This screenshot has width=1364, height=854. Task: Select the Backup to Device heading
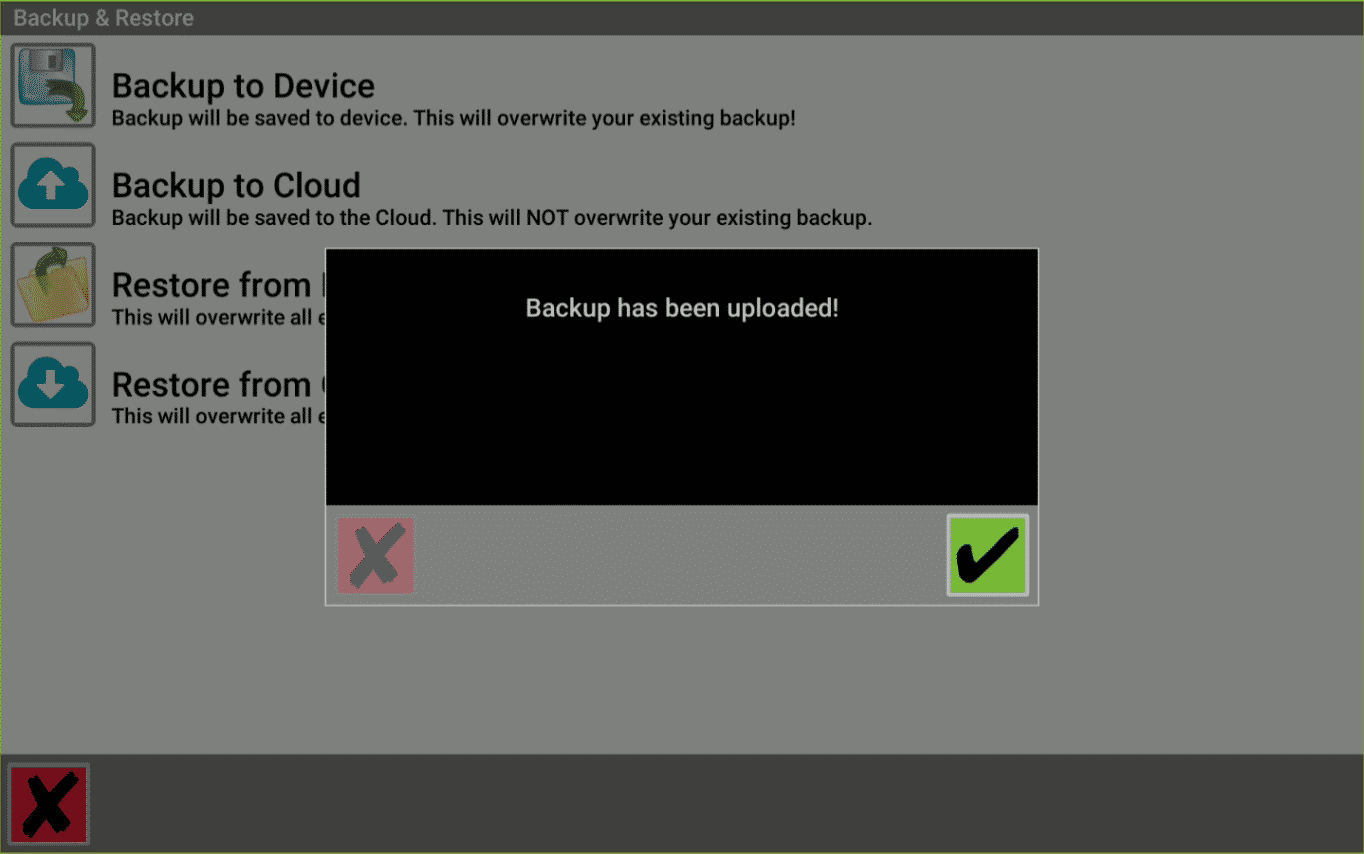click(243, 86)
